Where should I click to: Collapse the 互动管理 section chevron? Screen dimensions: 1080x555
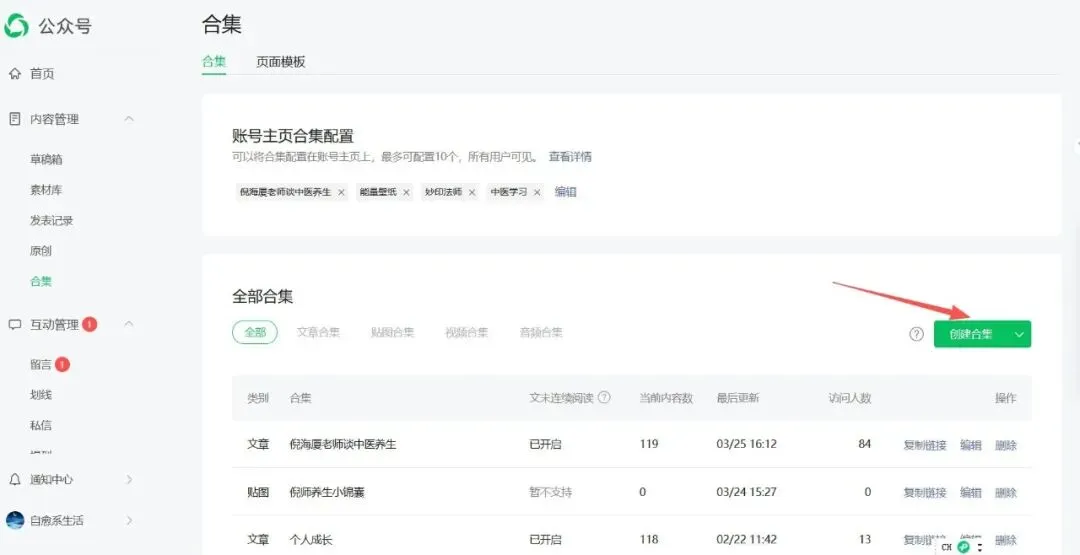tap(129, 324)
